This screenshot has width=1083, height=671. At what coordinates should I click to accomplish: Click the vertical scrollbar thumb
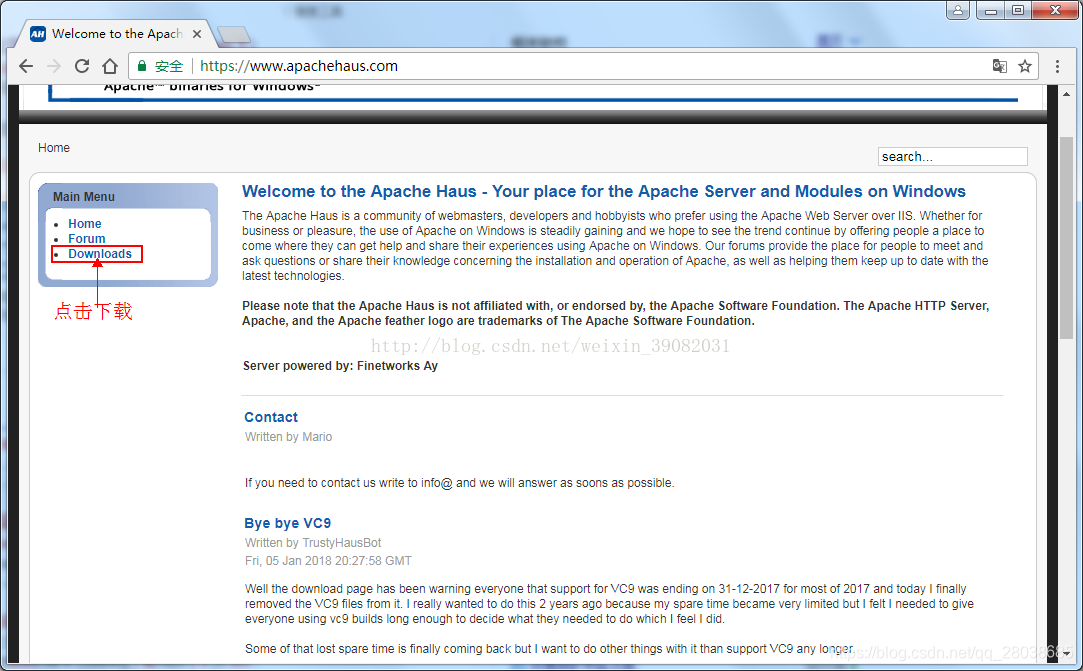pos(1066,238)
